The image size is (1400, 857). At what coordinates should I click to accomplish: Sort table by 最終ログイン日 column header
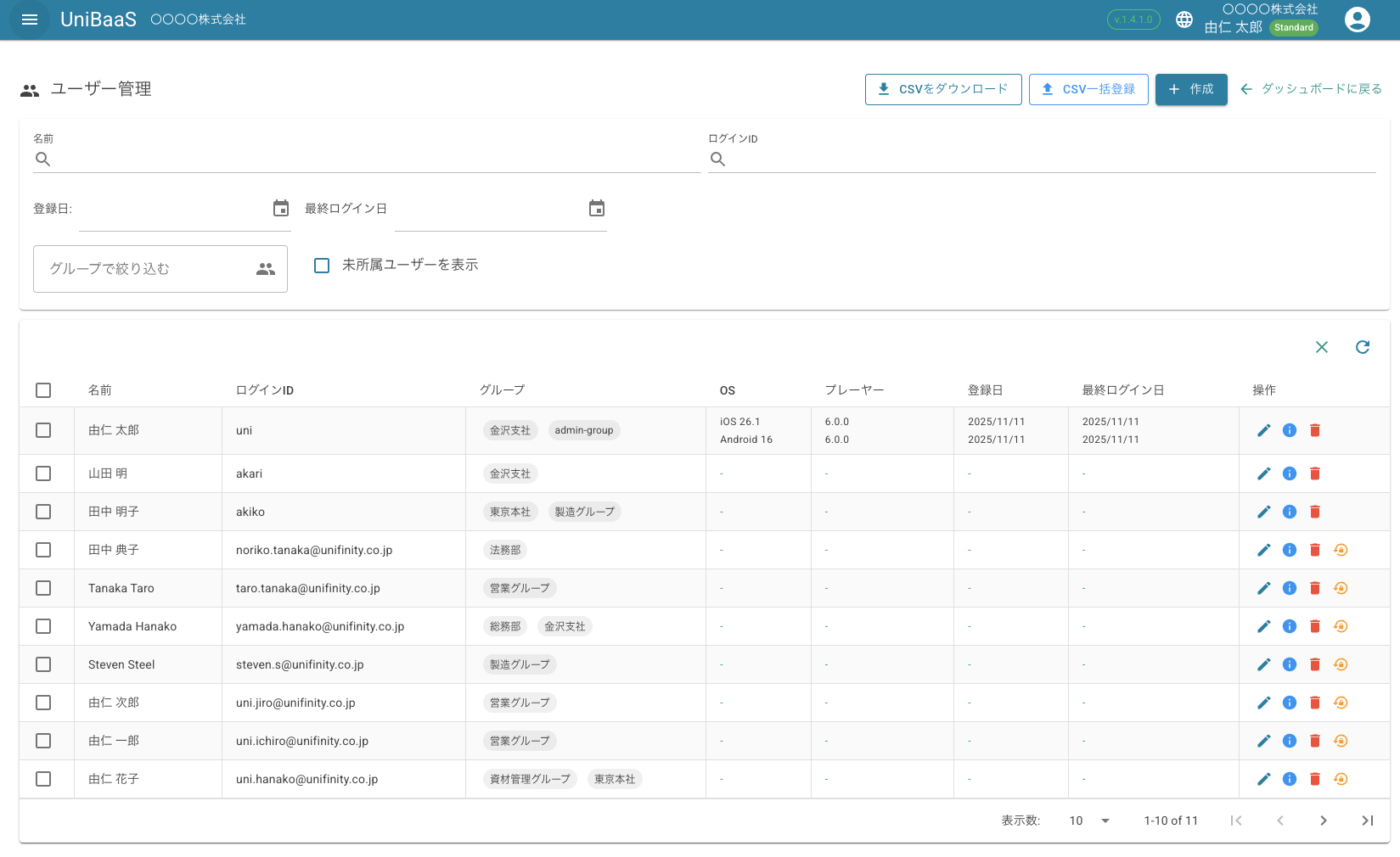[1122, 390]
